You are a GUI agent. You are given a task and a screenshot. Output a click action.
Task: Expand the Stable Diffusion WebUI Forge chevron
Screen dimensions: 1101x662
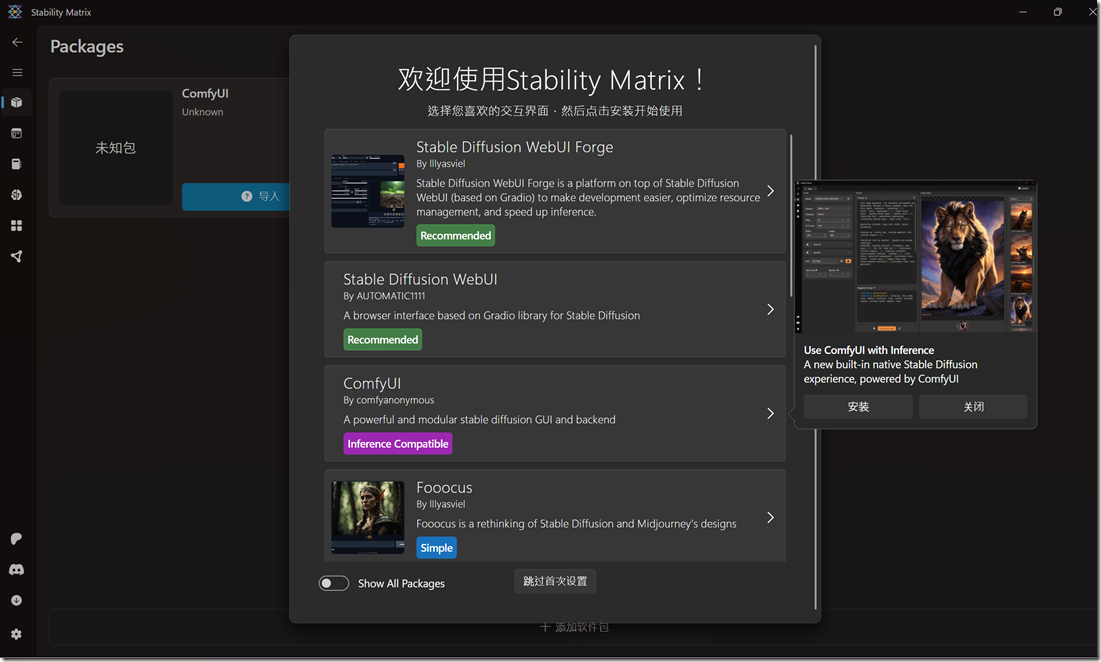pos(770,191)
